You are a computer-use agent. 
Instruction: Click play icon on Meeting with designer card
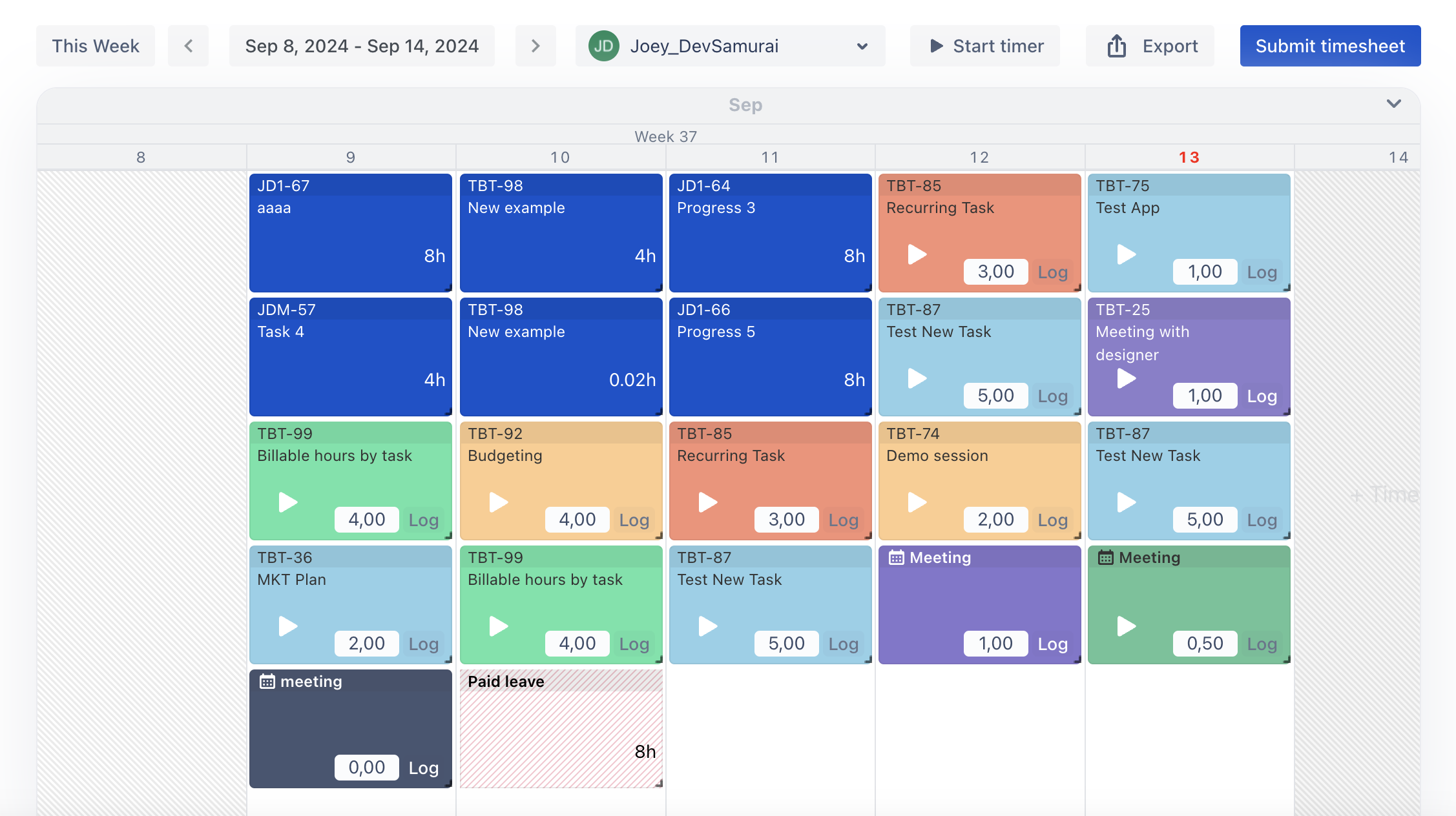[1126, 378]
